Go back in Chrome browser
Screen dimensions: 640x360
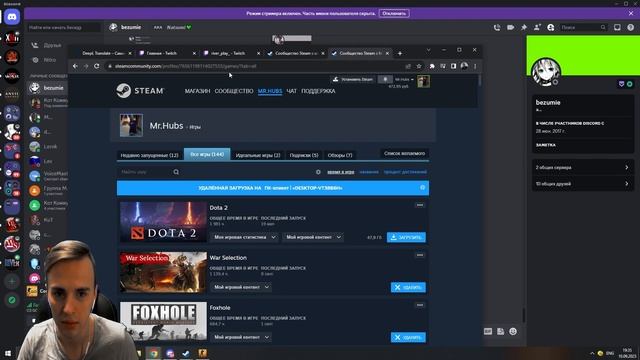[75, 66]
